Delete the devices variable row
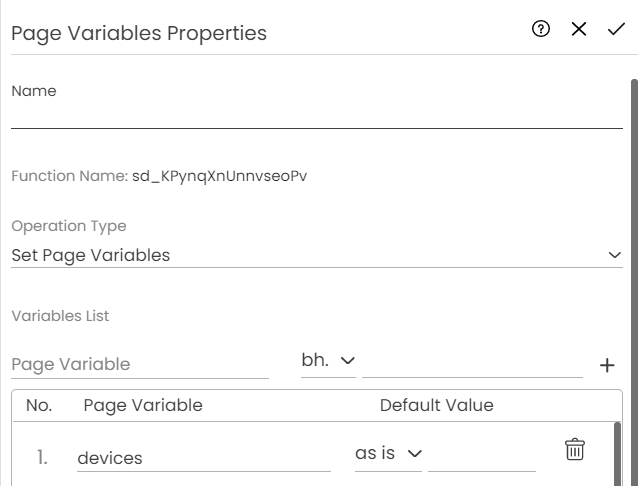Image resolution: width=638 pixels, height=486 pixels. (x=575, y=450)
